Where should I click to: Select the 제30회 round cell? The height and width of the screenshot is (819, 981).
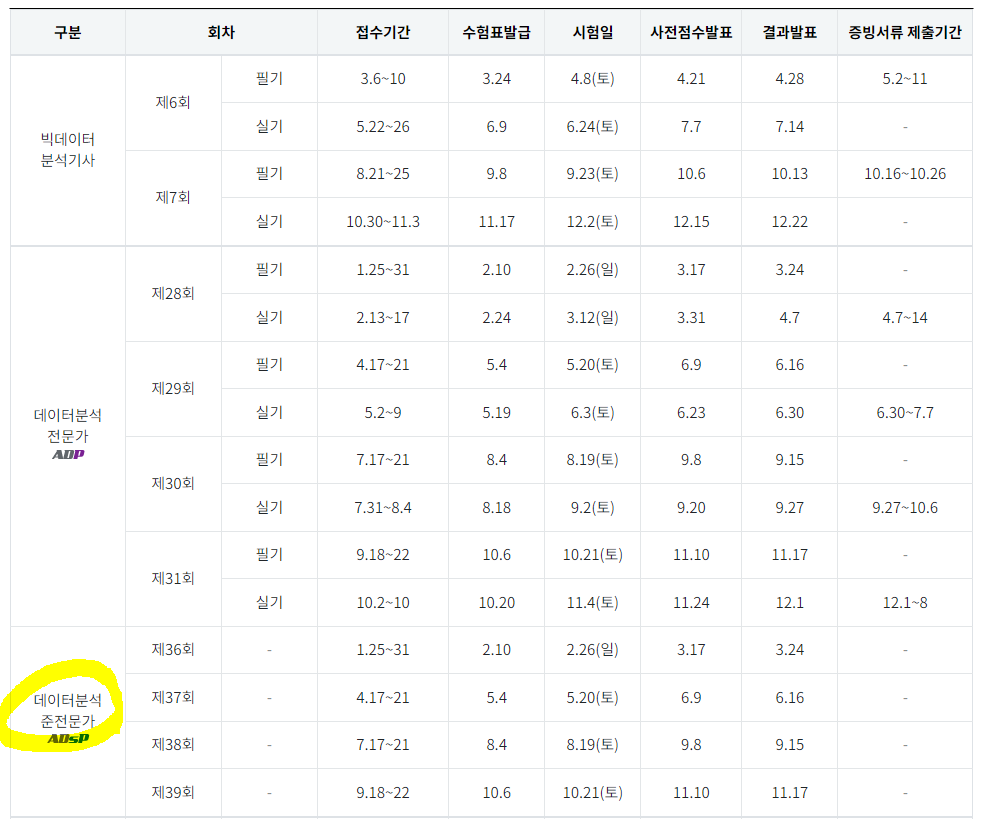173,483
